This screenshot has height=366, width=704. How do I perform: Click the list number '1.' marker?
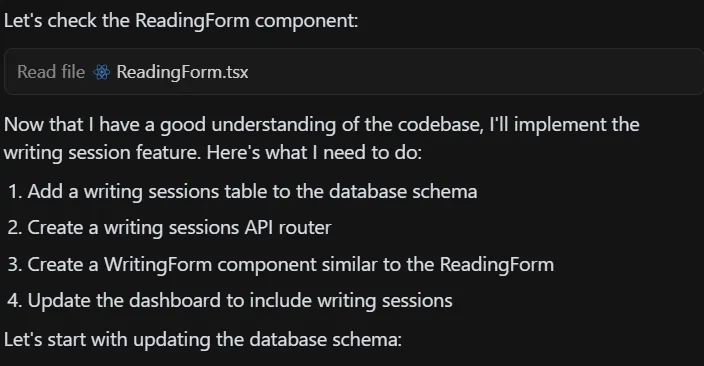[x=15, y=192]
